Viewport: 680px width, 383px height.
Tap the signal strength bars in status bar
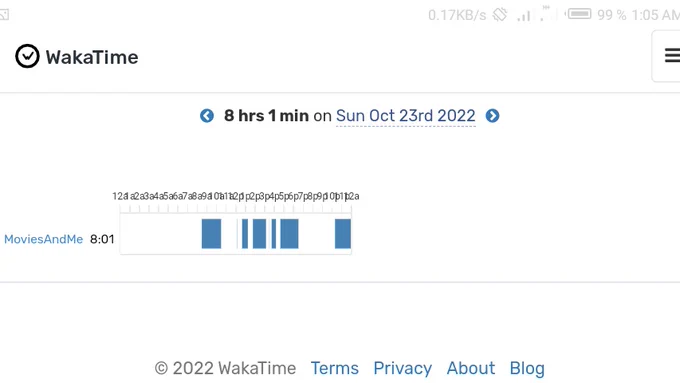coord(524,16)
